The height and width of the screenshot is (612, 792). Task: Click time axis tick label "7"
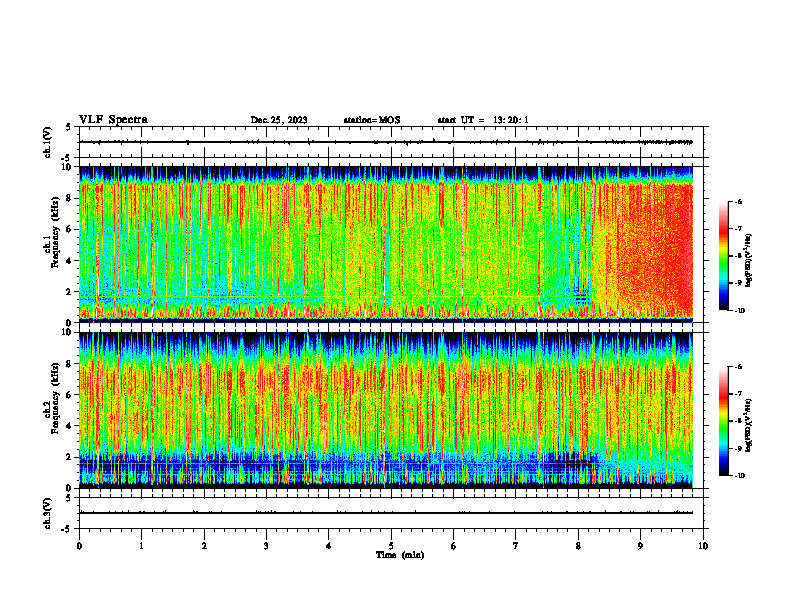click(516, 546)
